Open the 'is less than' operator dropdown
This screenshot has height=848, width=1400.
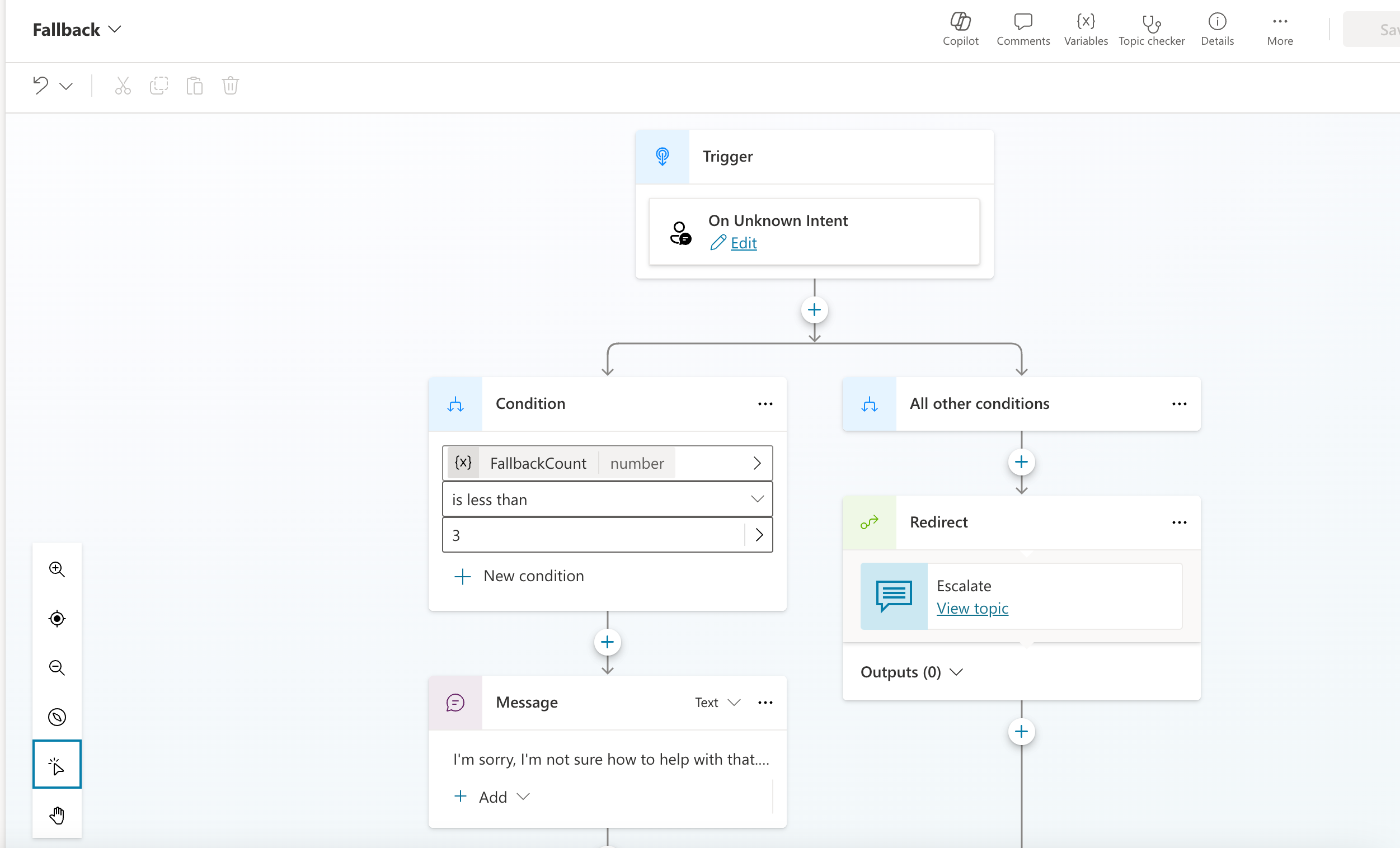606,500
